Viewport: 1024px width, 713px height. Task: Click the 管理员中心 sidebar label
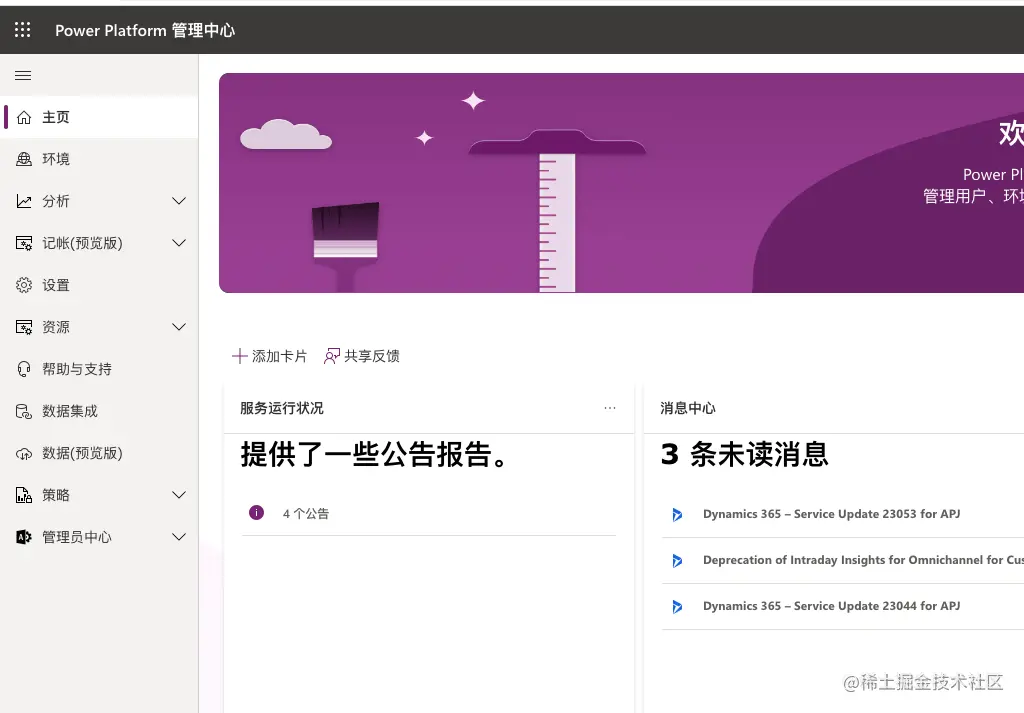click(77, 537)
